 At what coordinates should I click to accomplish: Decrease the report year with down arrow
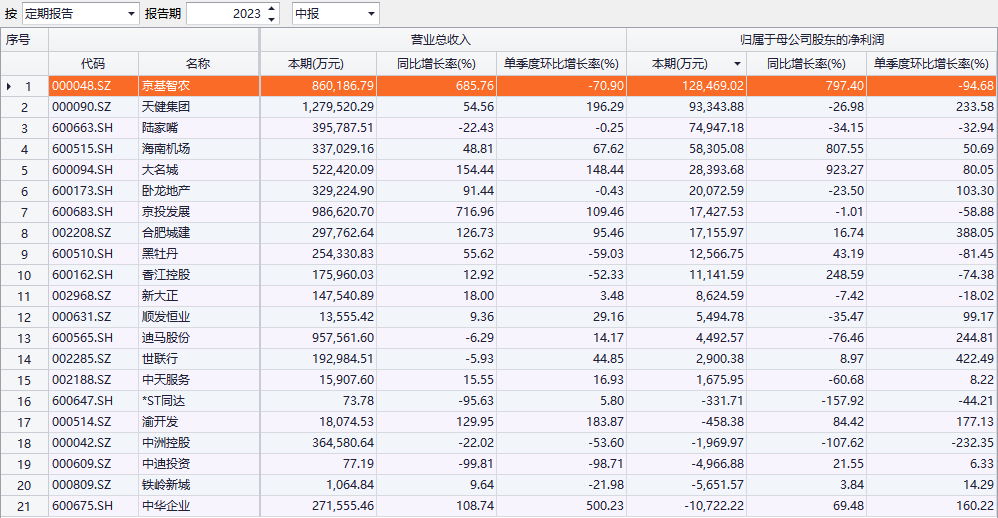(x=272, y=19)
